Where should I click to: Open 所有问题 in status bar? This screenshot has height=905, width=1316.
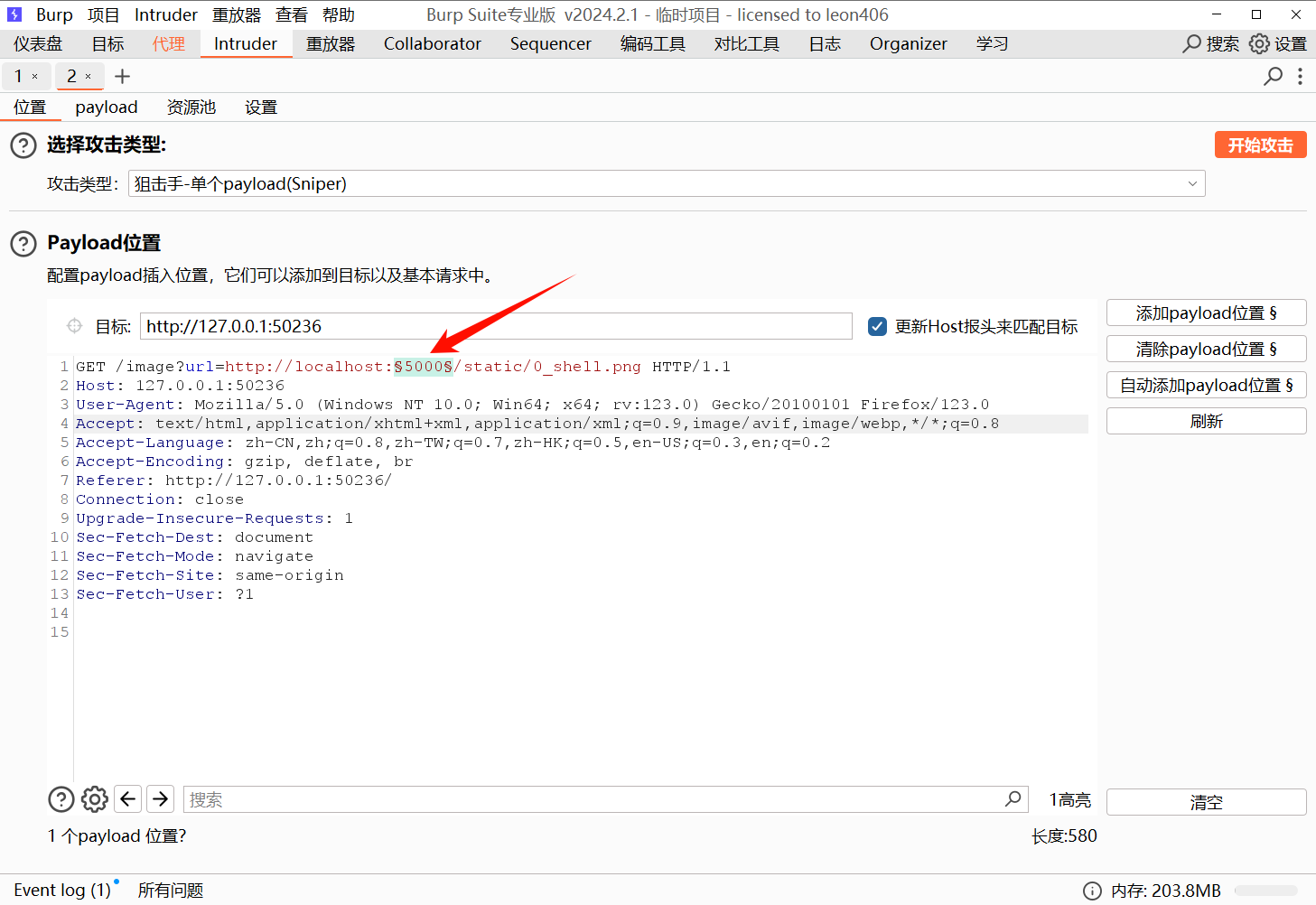pyautogui.click(x=171, y=891)
